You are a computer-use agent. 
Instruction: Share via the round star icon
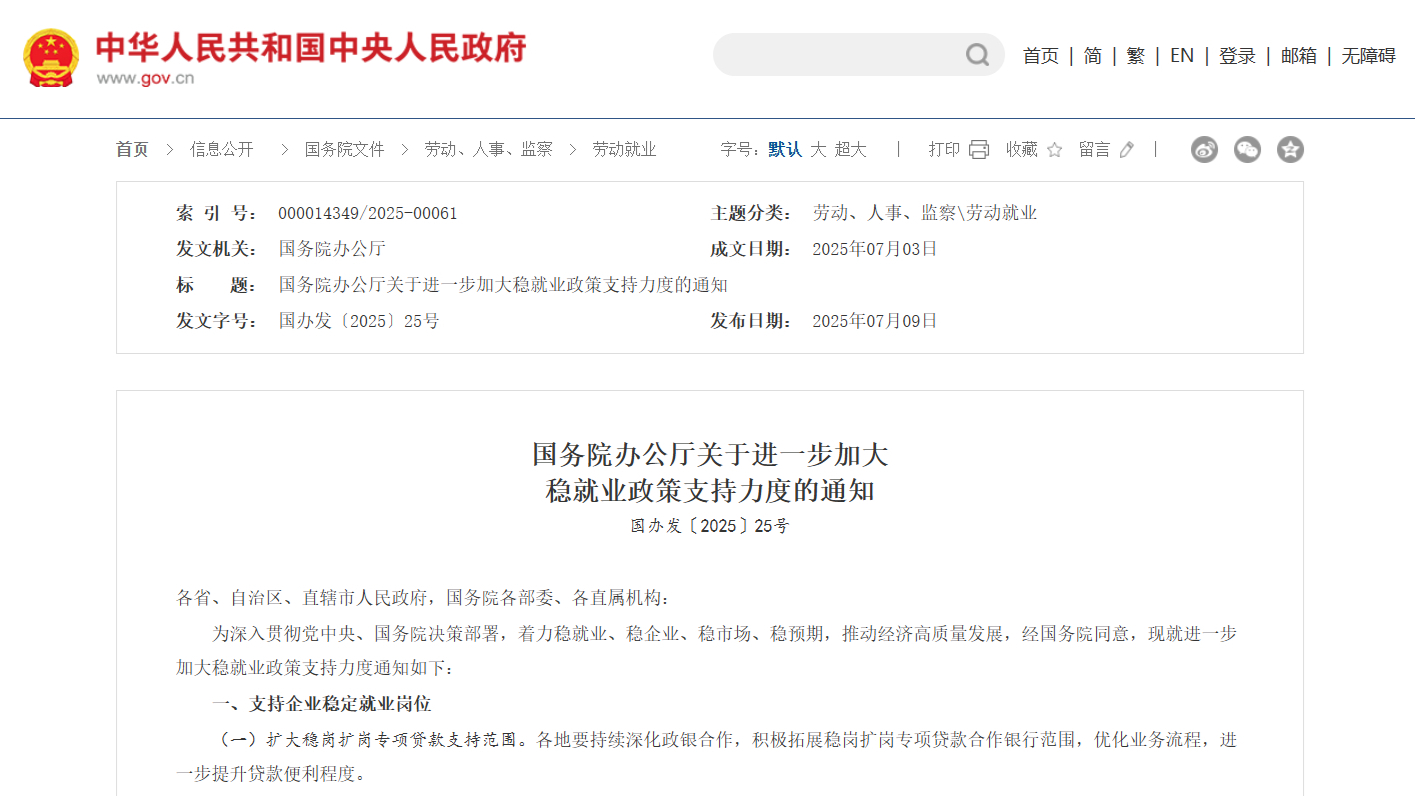point(1290,150)
